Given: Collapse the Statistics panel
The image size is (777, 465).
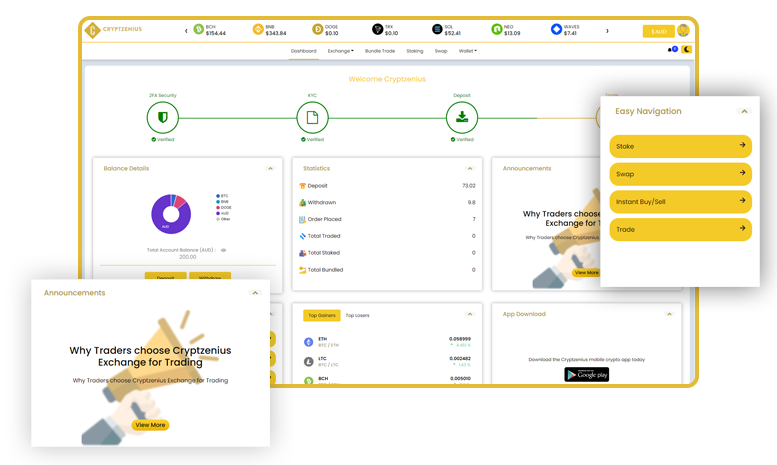Looking at the screenshot, I should click(x=470, y=169).
